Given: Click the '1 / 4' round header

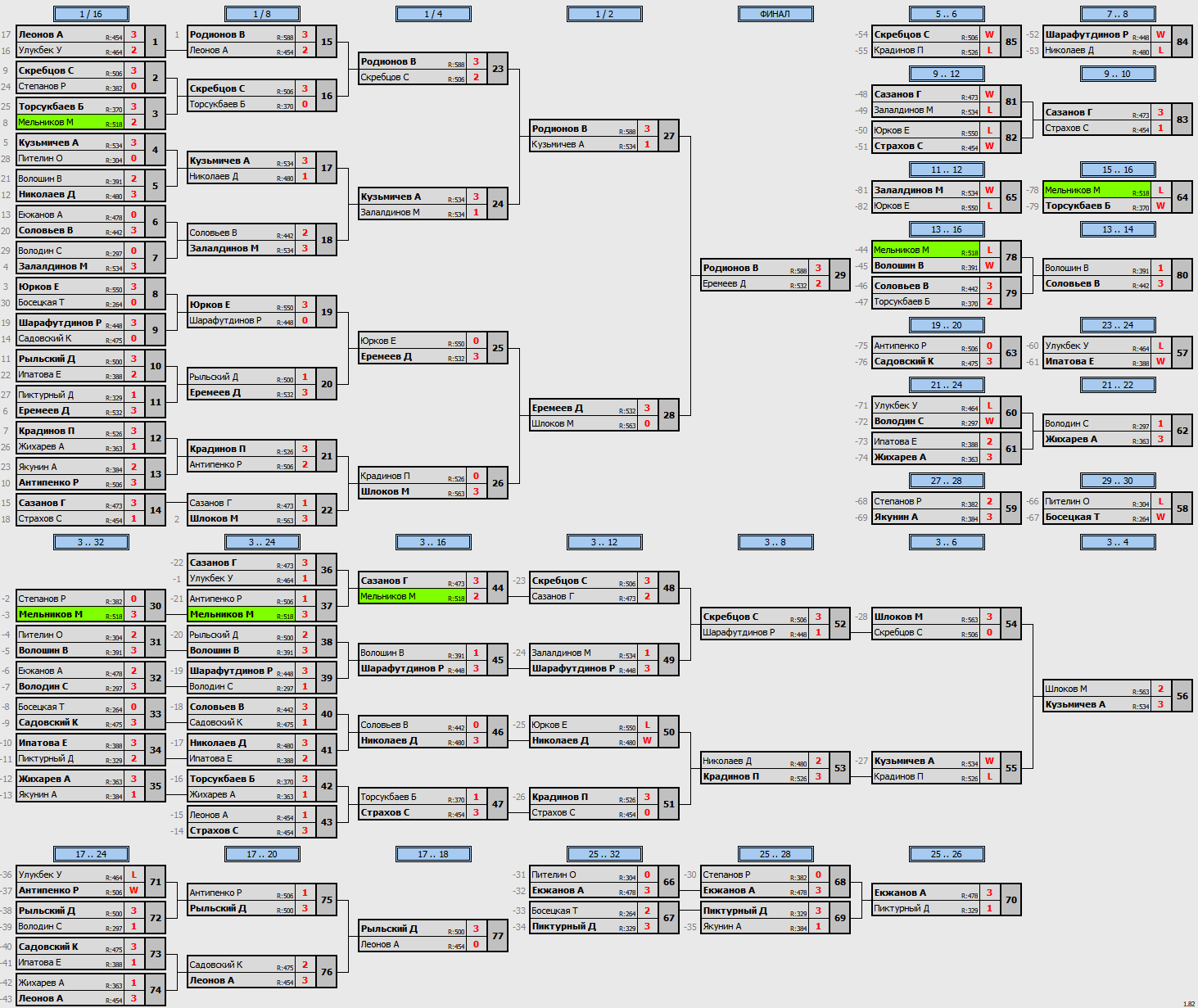Looking at the screenshot, I should click(x=433, y=14).
